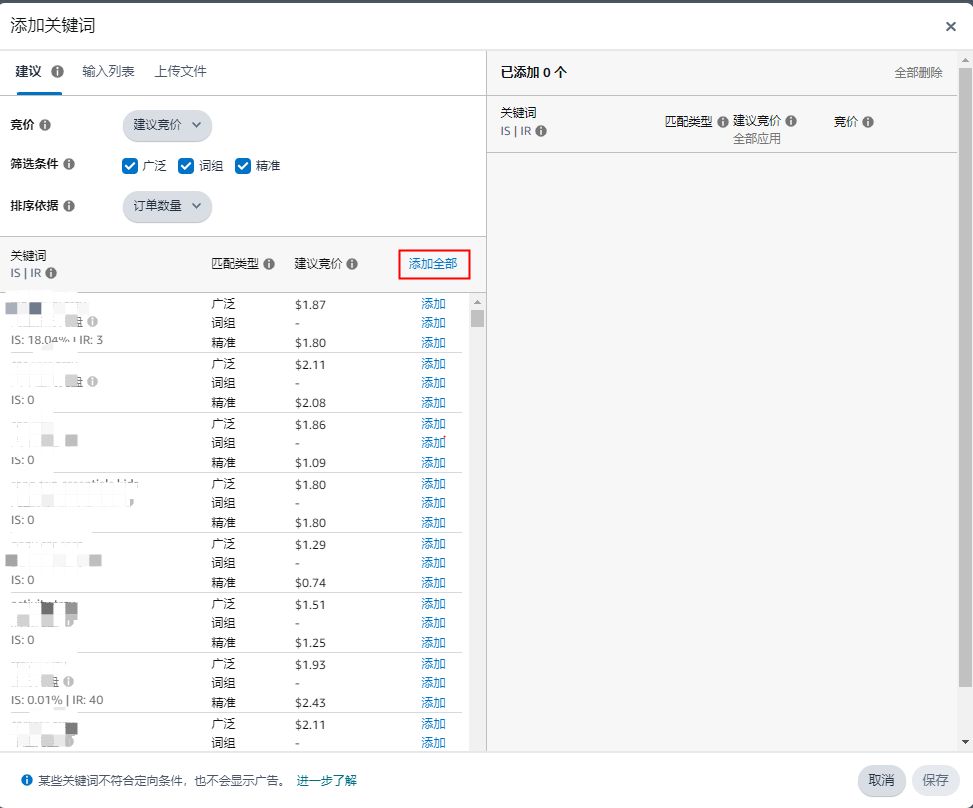Uncheck the 广泛 filter checkbox
The height and width of the screenshot is (808, 973).
pos(130,166)
